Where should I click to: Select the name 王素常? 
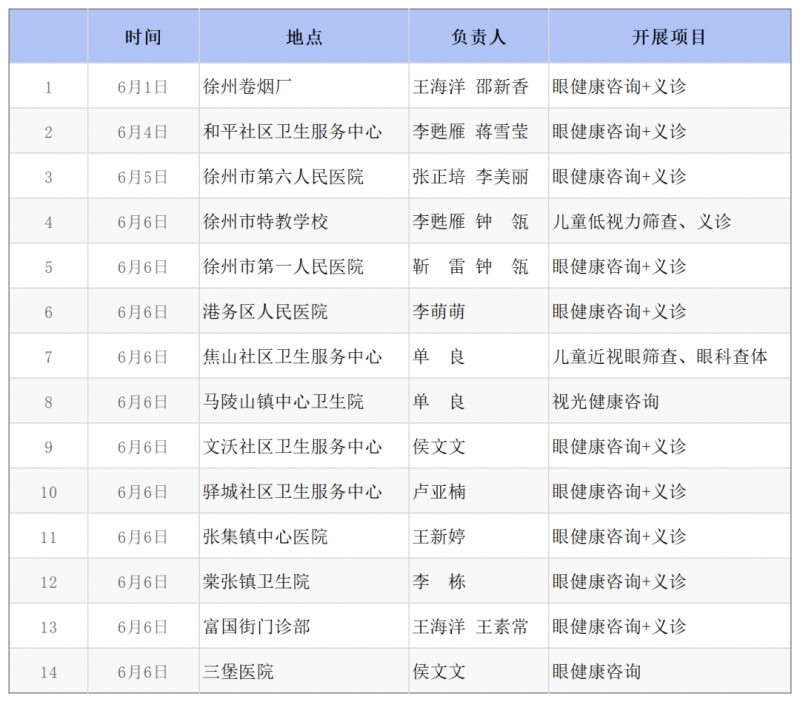pyautogui.click(x=502, y=626)
